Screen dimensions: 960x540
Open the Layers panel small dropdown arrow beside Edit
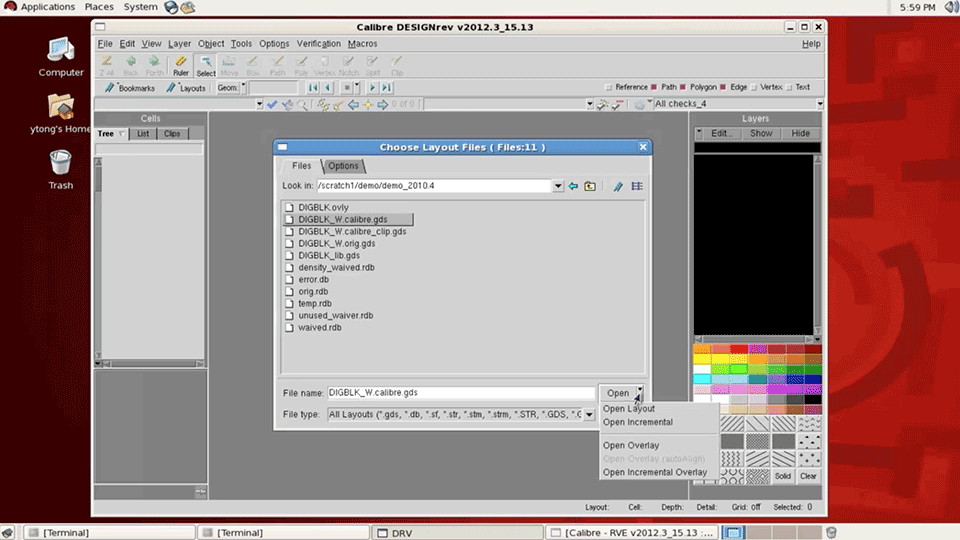coord(699,131)
